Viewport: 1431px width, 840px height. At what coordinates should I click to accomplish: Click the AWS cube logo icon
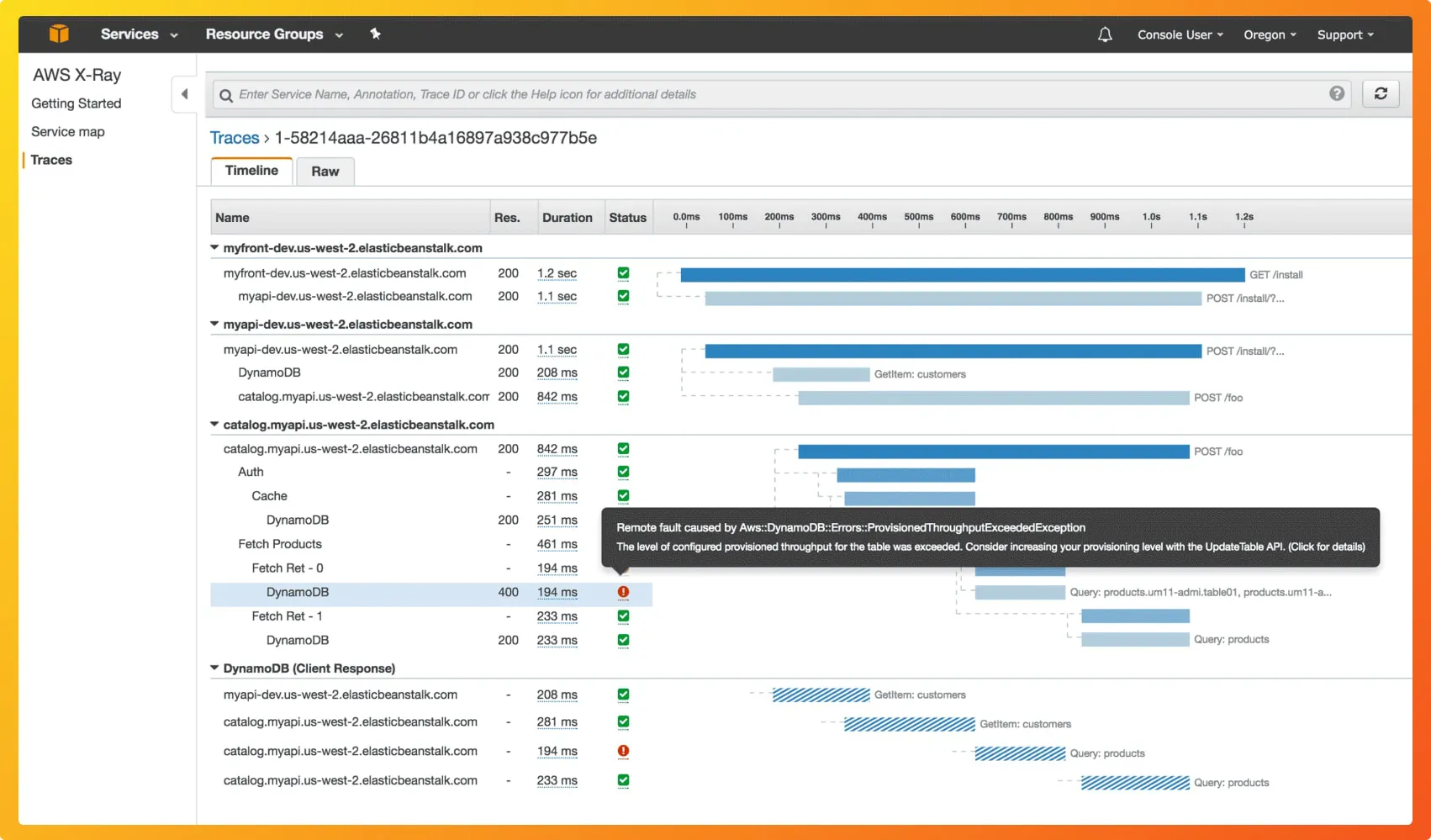(x=59, y=34)
